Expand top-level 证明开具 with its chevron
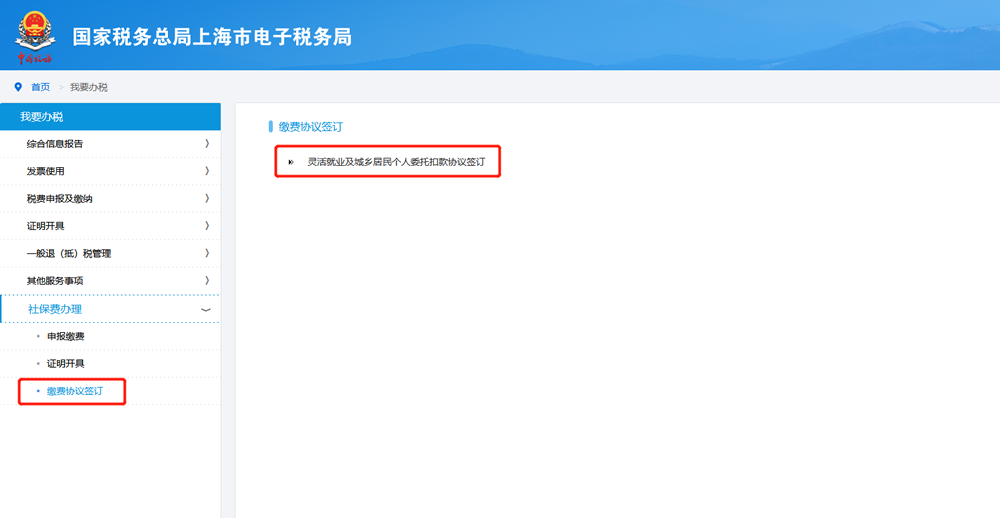 click(x=206, y=226)
